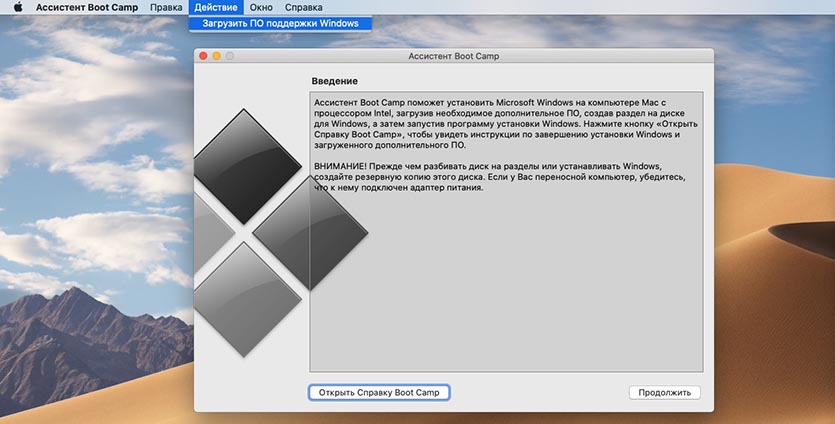Click the window title Ассистент Boot Camp
Screen dimensions: 835x424
coord(454,56)
